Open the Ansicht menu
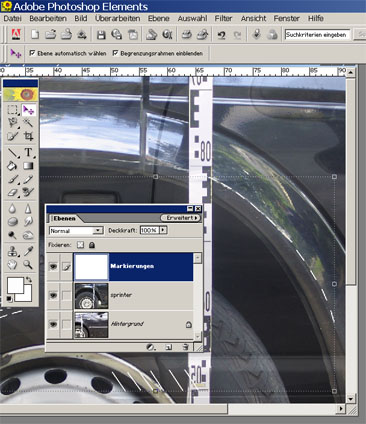The image size is (366, 424). click(x=253, y=18)
